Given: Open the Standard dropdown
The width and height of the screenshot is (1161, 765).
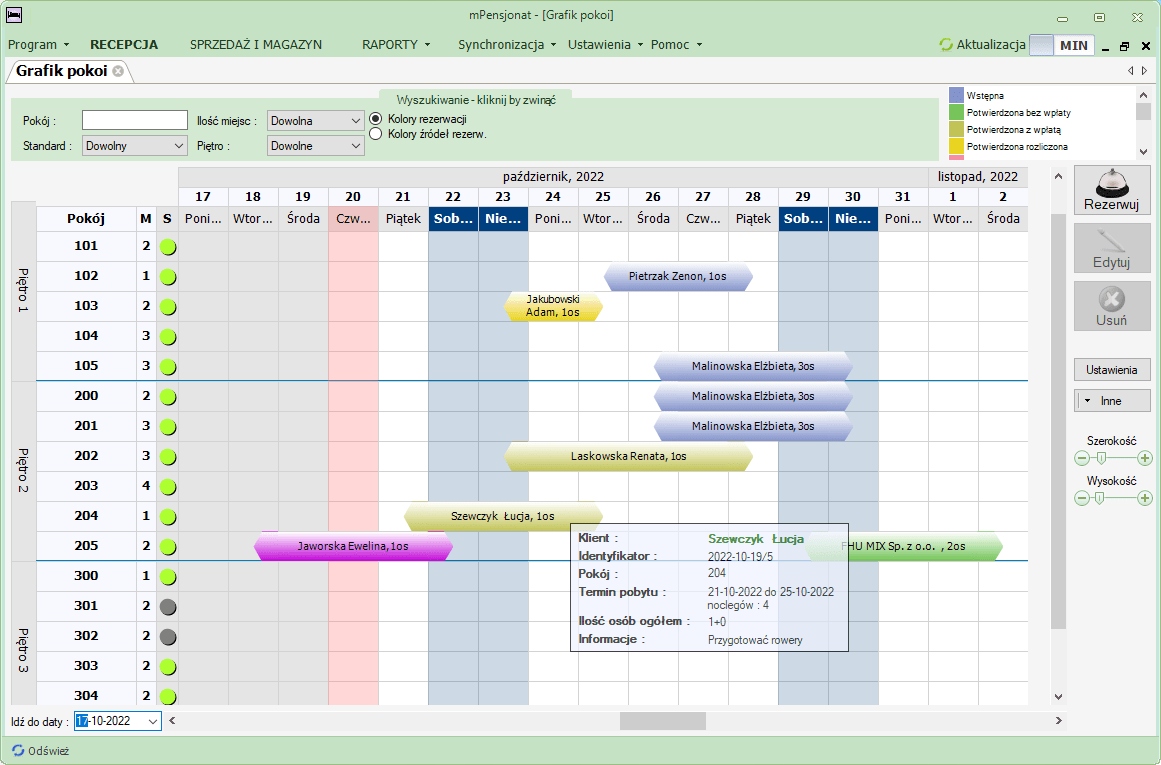Looking at the screenshot, I should click(134, 146).
